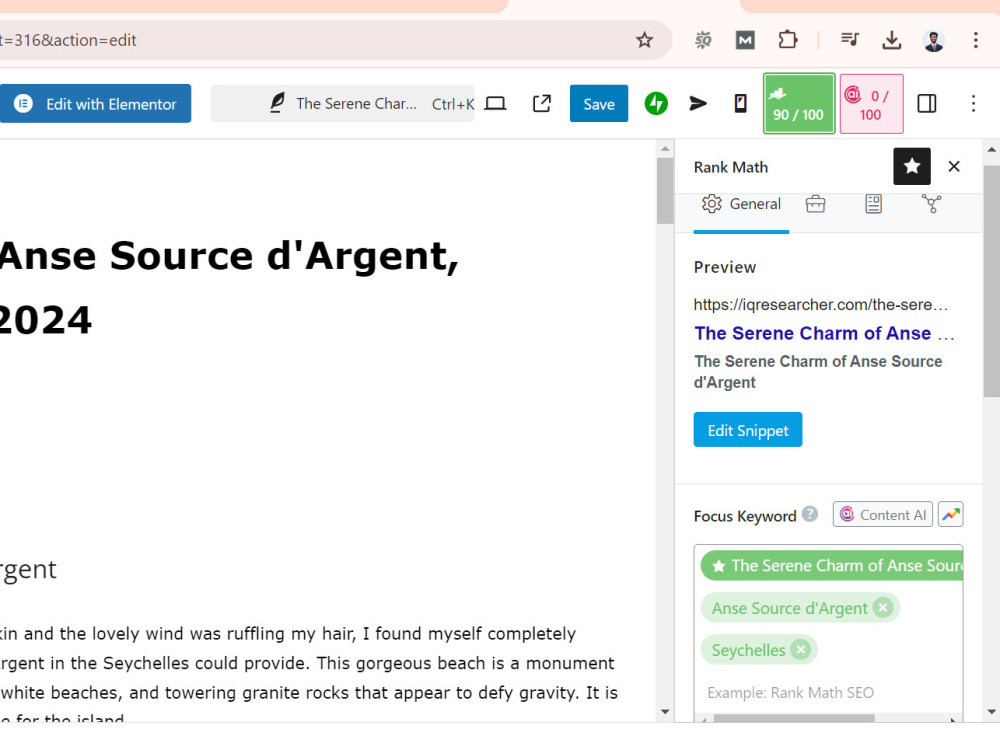The height and width of the screenshot is (750, 1000).
Task: Click the green Jetpack lightning icon
Action: point(656,103)
